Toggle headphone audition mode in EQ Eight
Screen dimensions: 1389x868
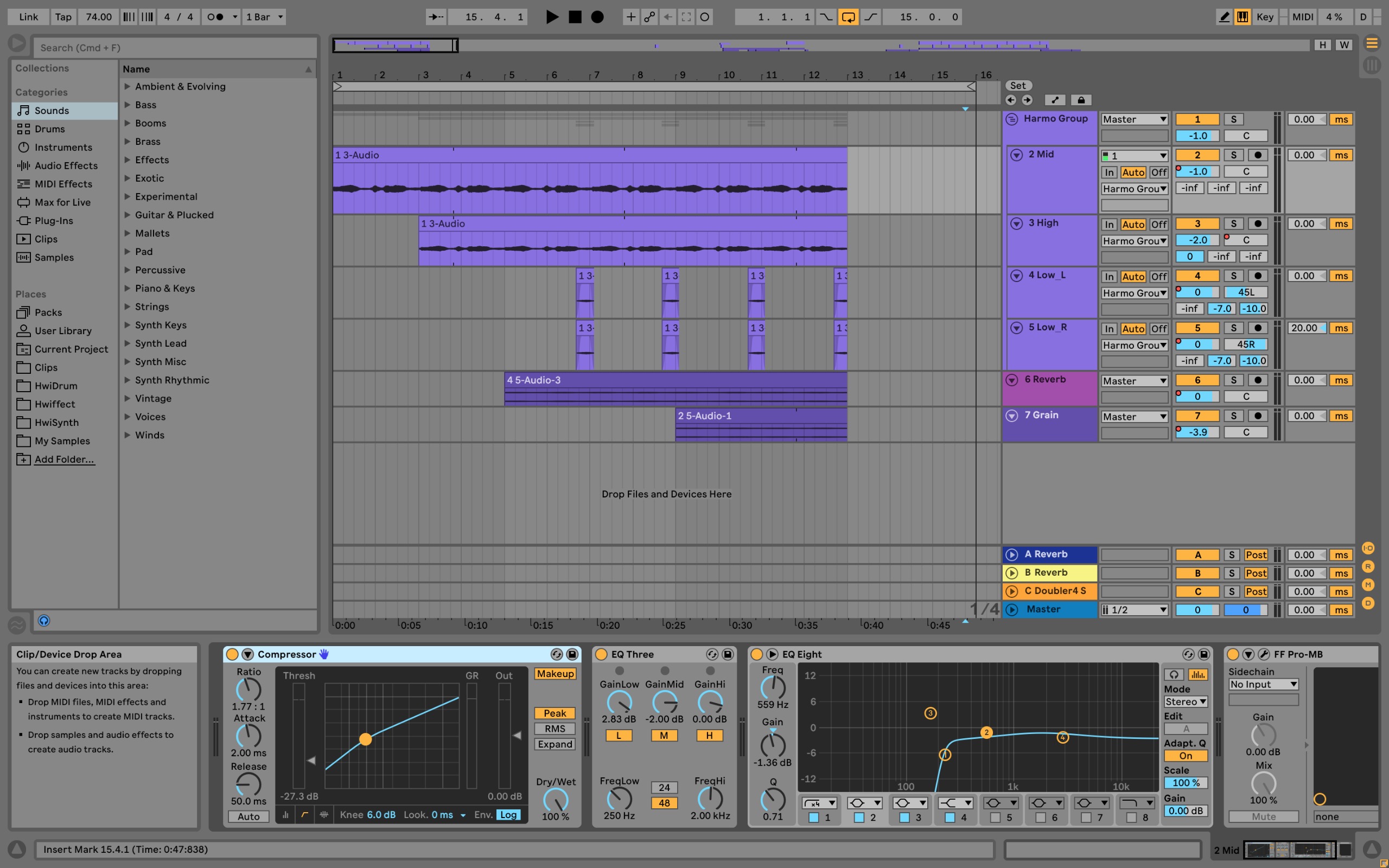click(x=1174, y=674)
